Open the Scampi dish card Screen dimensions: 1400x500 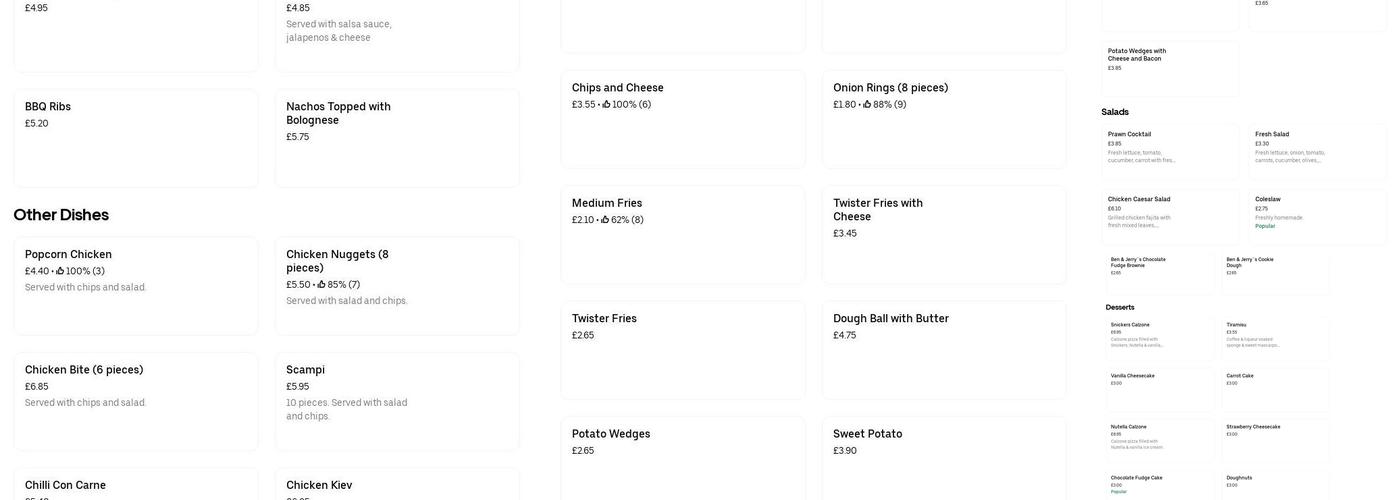397,401
